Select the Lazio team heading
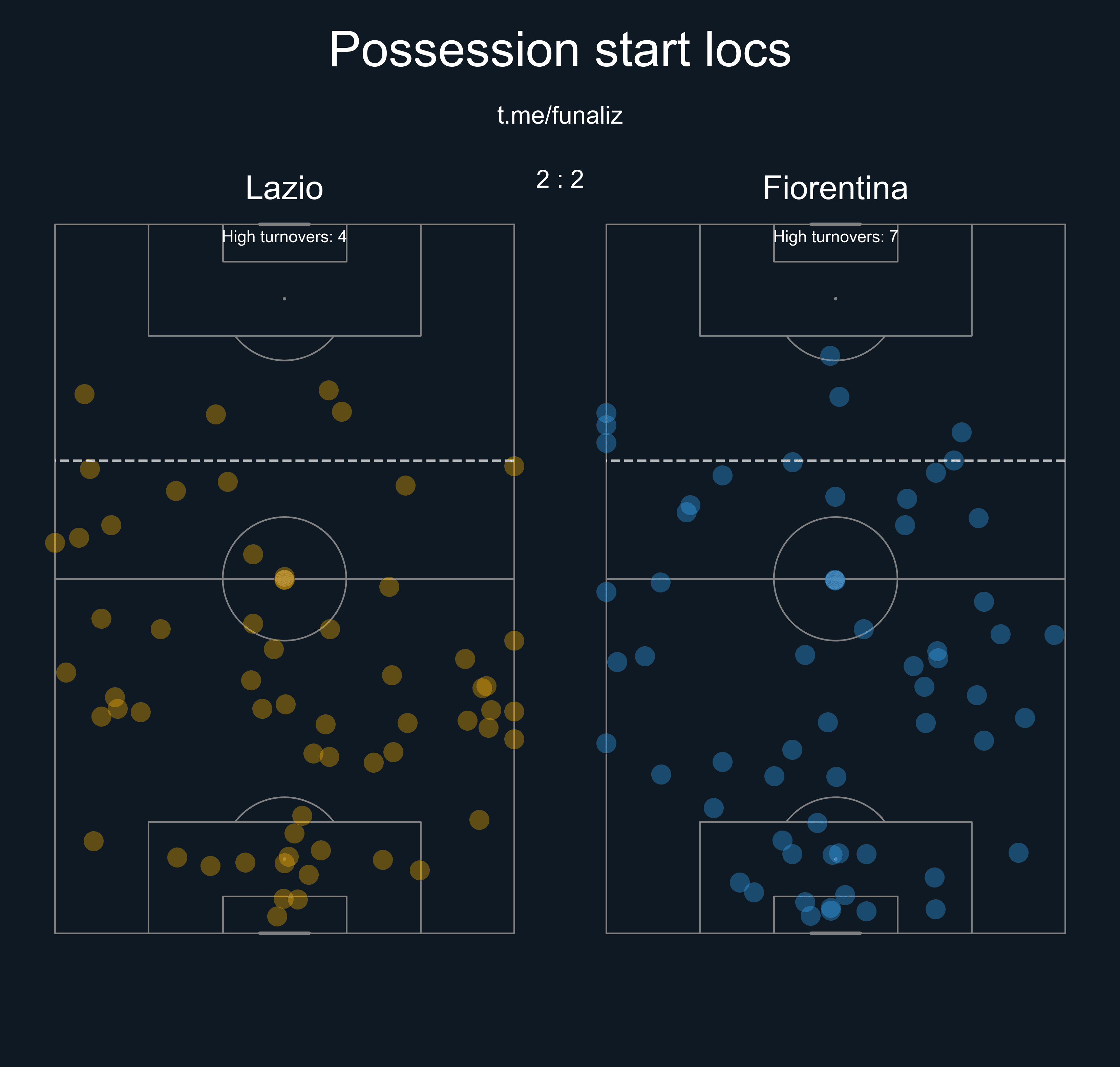1120x1067 pixels. pyautogui.click(x=284, y=188)
